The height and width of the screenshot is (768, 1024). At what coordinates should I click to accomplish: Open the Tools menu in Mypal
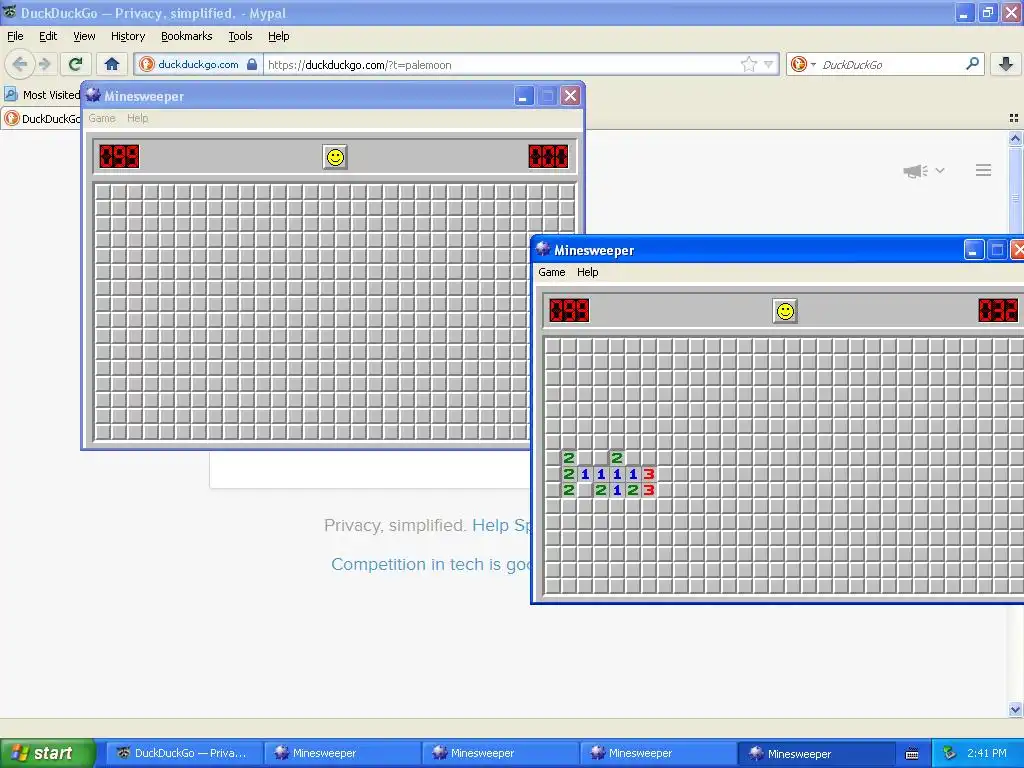[x=240, y=36]
